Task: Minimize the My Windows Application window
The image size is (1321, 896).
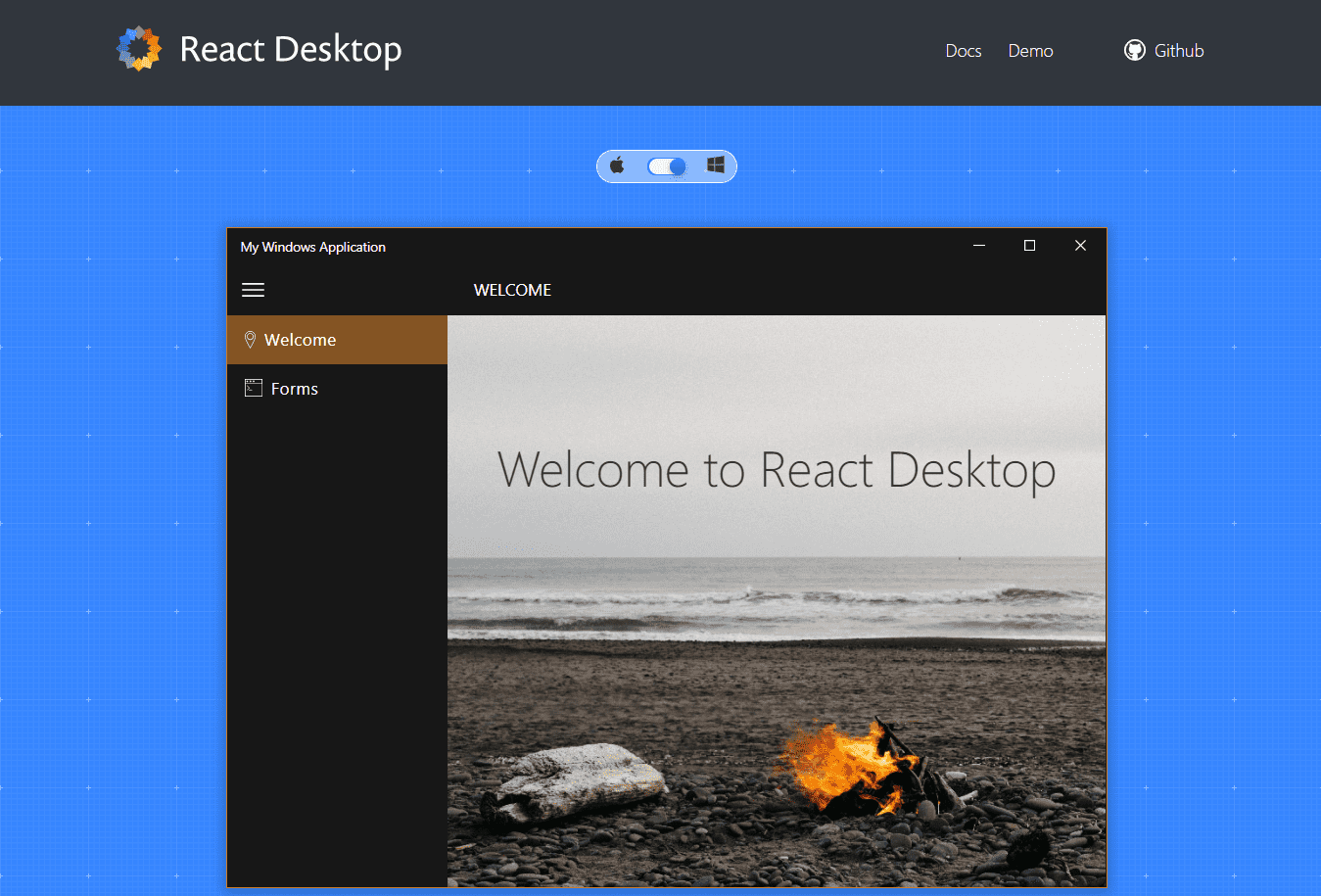Action: pyautogui.click(x=978, y=246)
